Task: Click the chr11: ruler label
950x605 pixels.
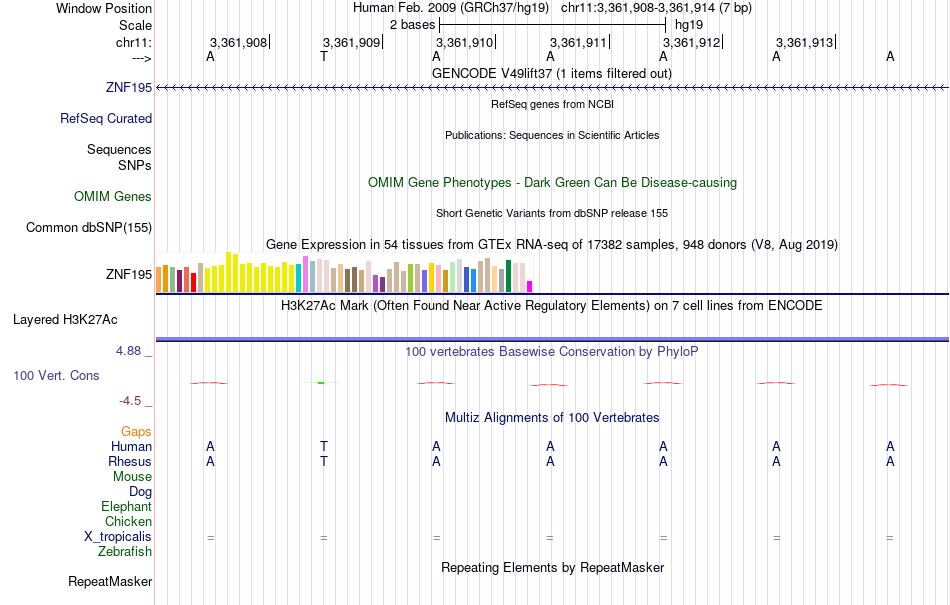Action: 133,42
